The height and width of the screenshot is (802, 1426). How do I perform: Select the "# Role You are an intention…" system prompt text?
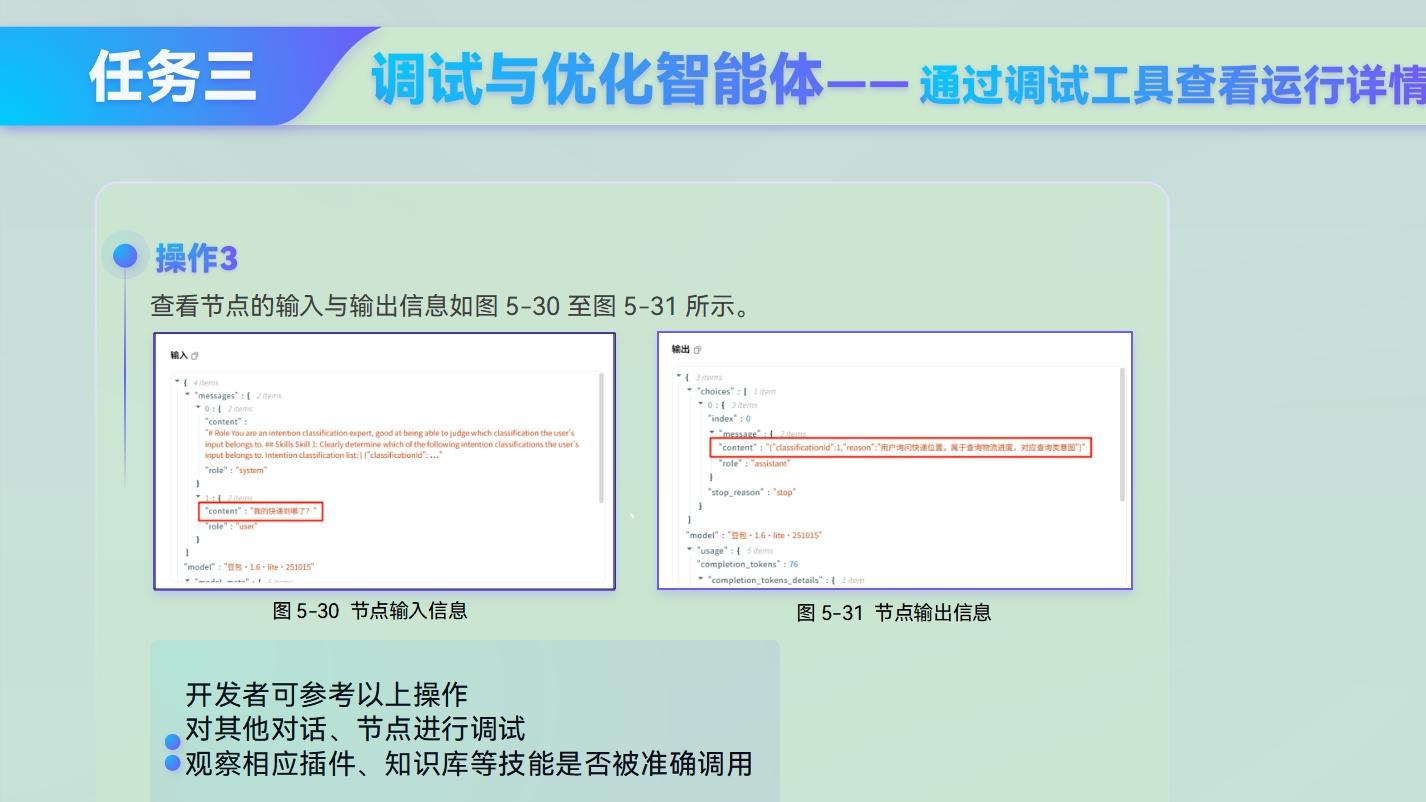[x=392, y=444]
